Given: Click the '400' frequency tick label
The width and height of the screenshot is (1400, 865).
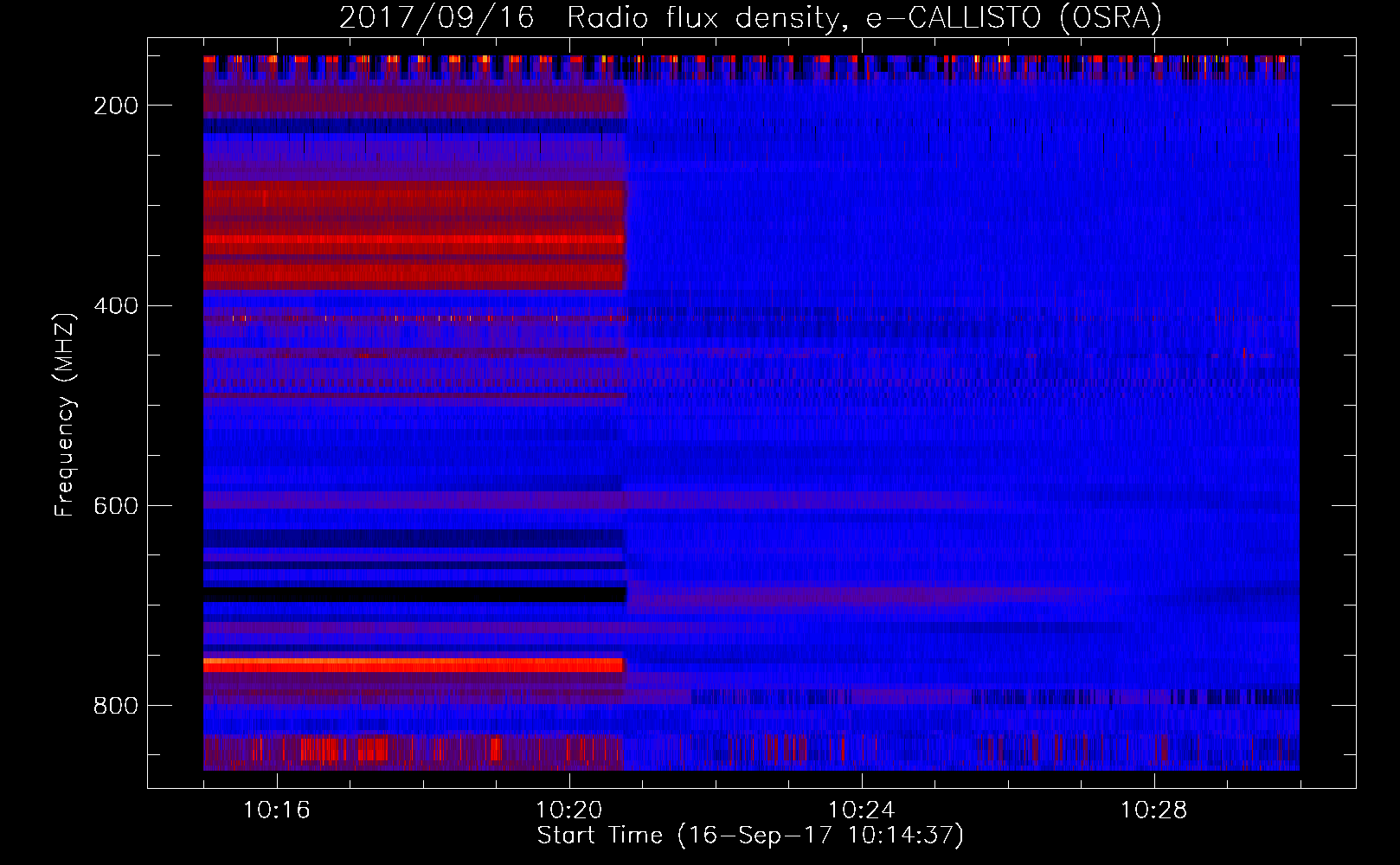Looking at the screenshot, I should coord(116,306).
